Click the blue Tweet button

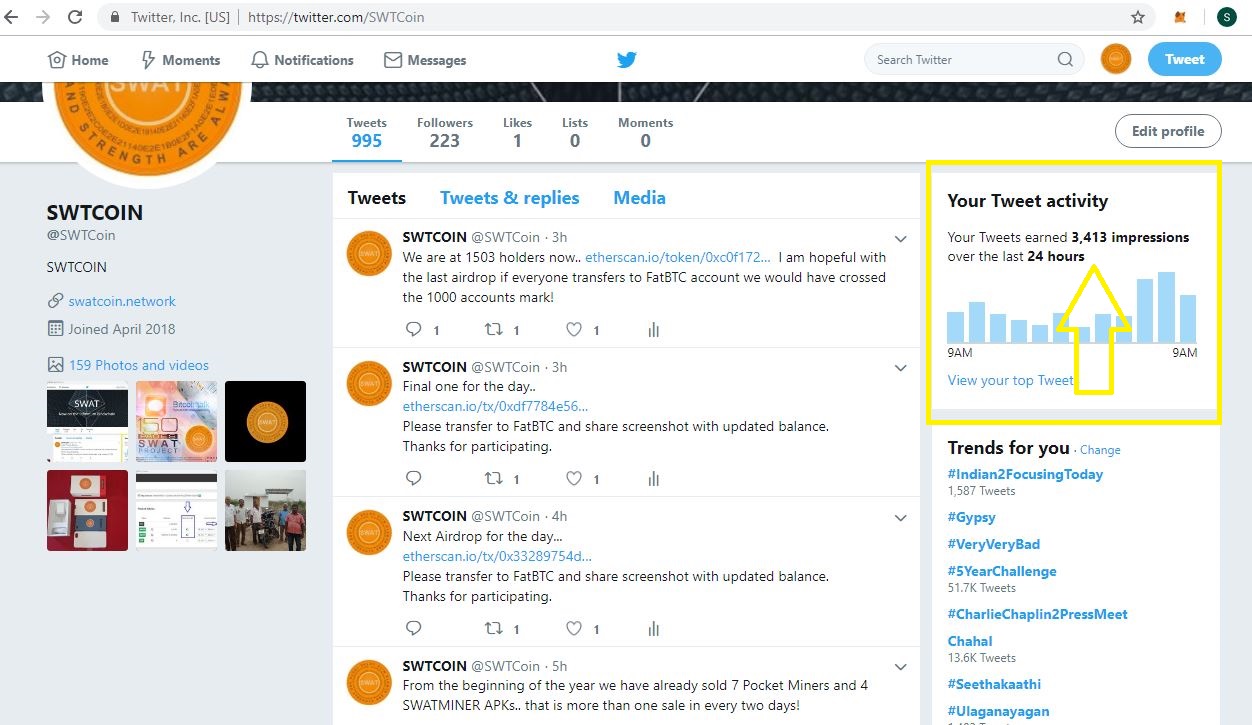coord(1185,59)
